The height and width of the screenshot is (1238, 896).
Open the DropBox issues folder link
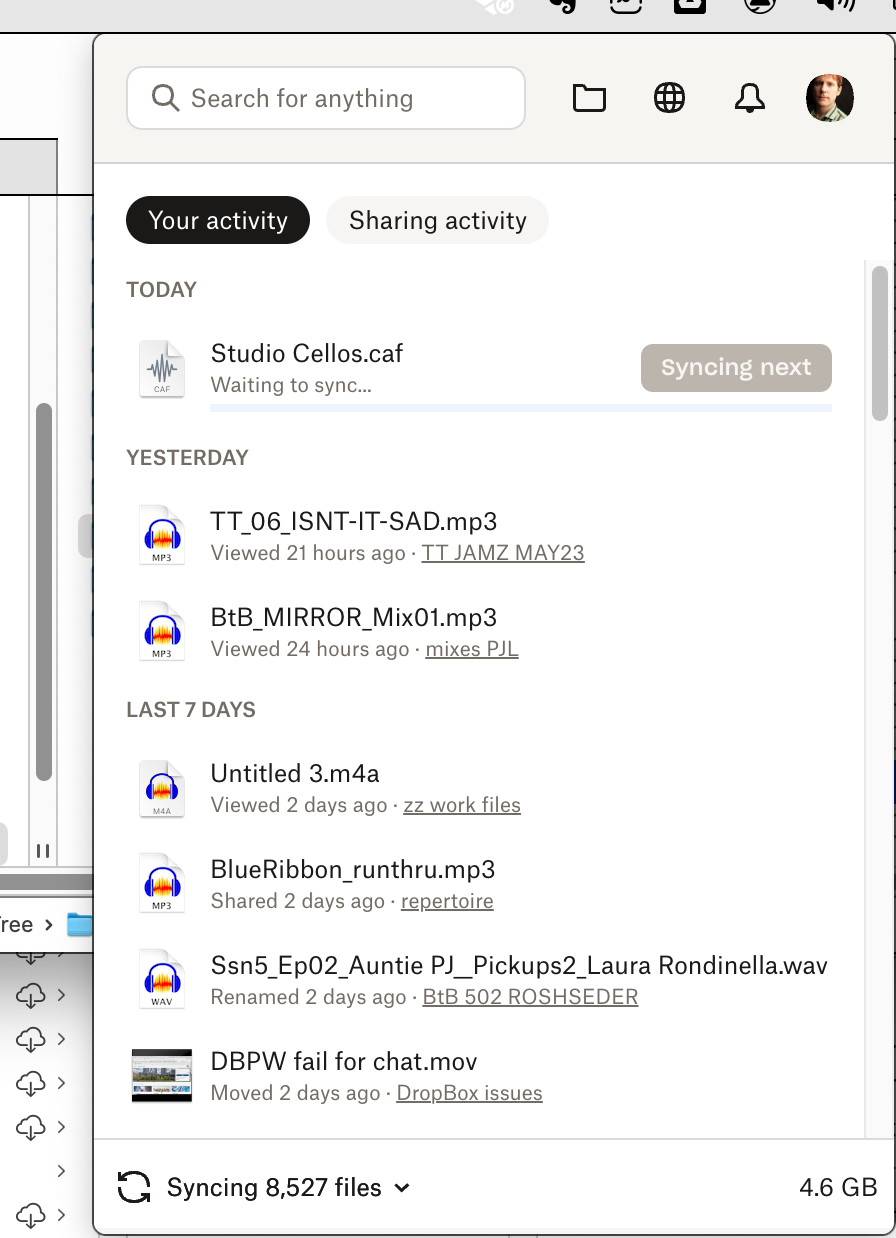pos(469,1092)
